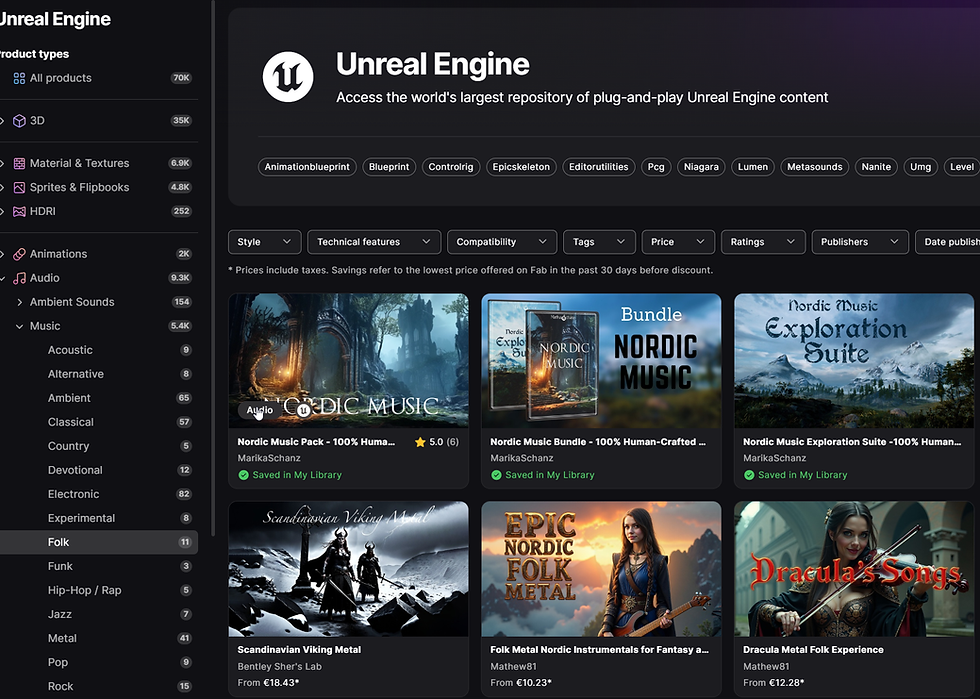Open the Bentley Sher's Lab publisher link
Image resolution: width=980 pixels, height=699 pixels.
(x=279, y=666)
